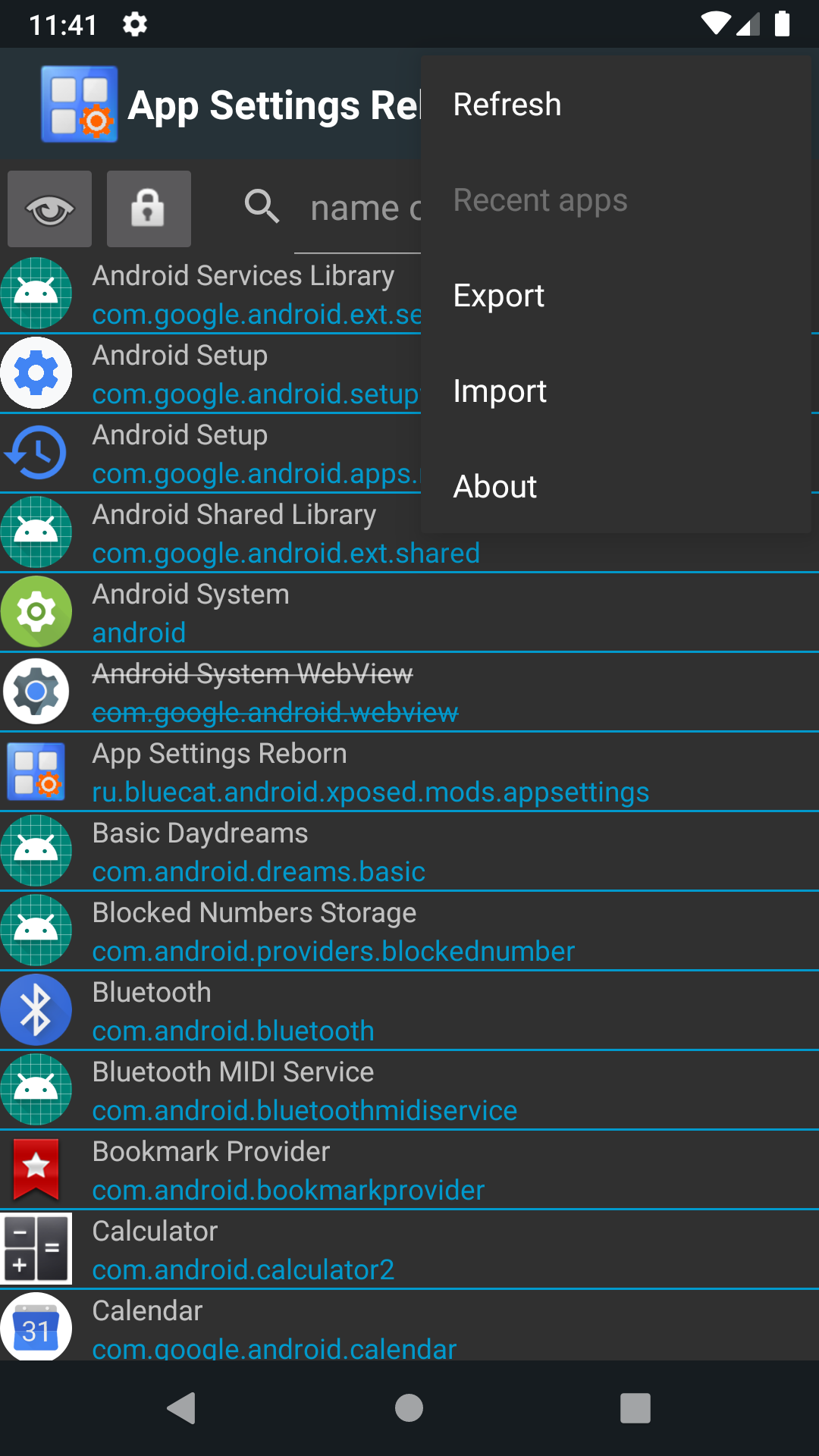The image size is (819, 1456).
Task: Open disabled Android System WebView entry
Action: pyautogui.click(x=409, y=692)
